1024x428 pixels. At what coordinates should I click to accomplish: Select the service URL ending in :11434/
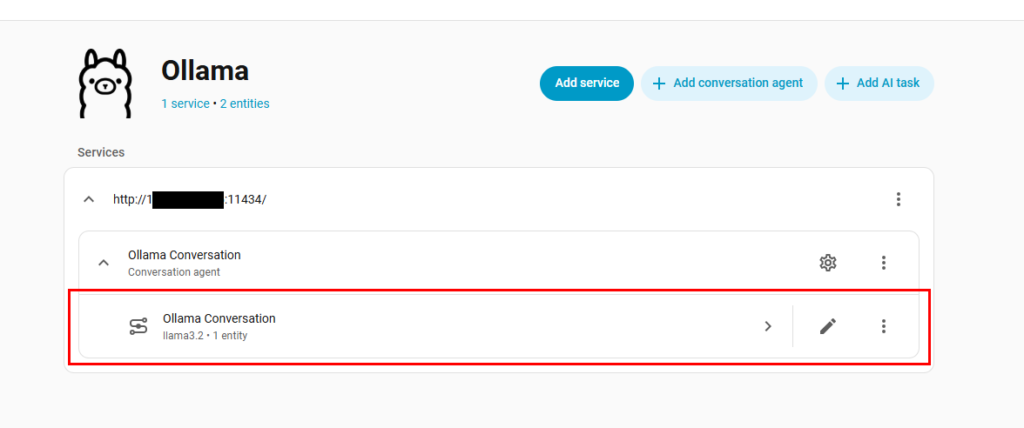point(190,200)
